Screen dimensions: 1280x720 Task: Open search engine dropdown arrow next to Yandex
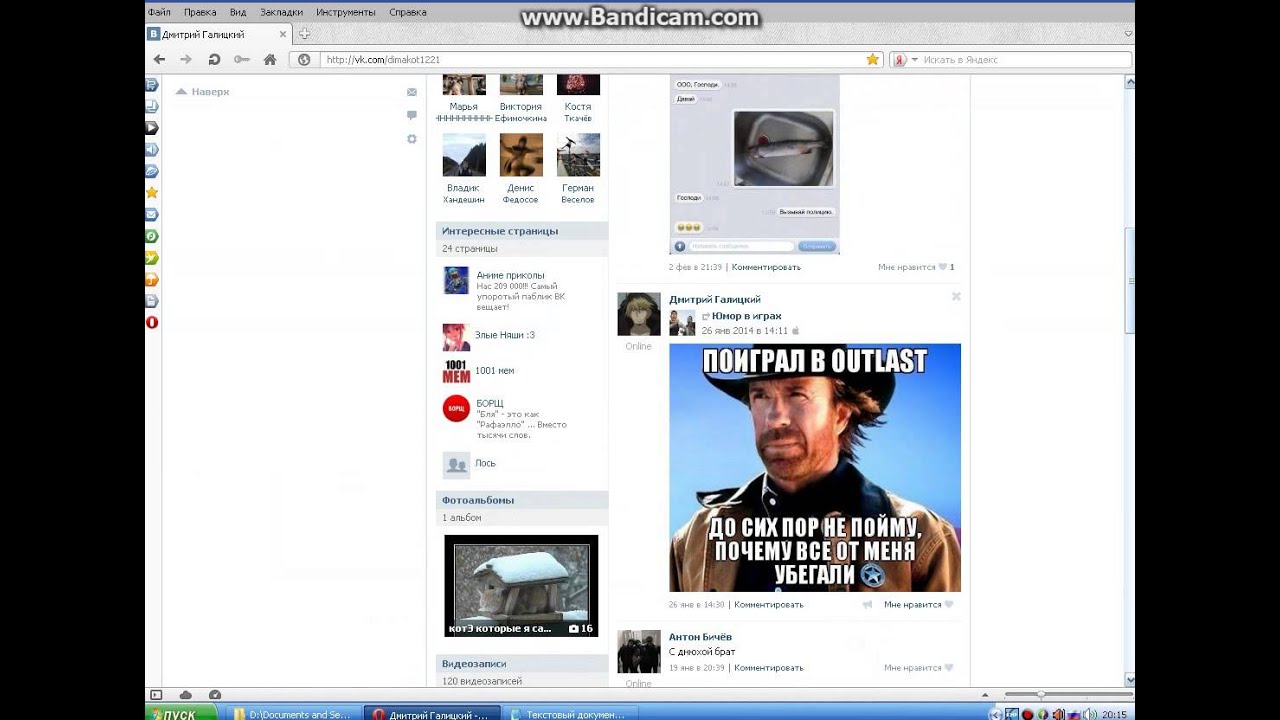click(x=914, y=60)
